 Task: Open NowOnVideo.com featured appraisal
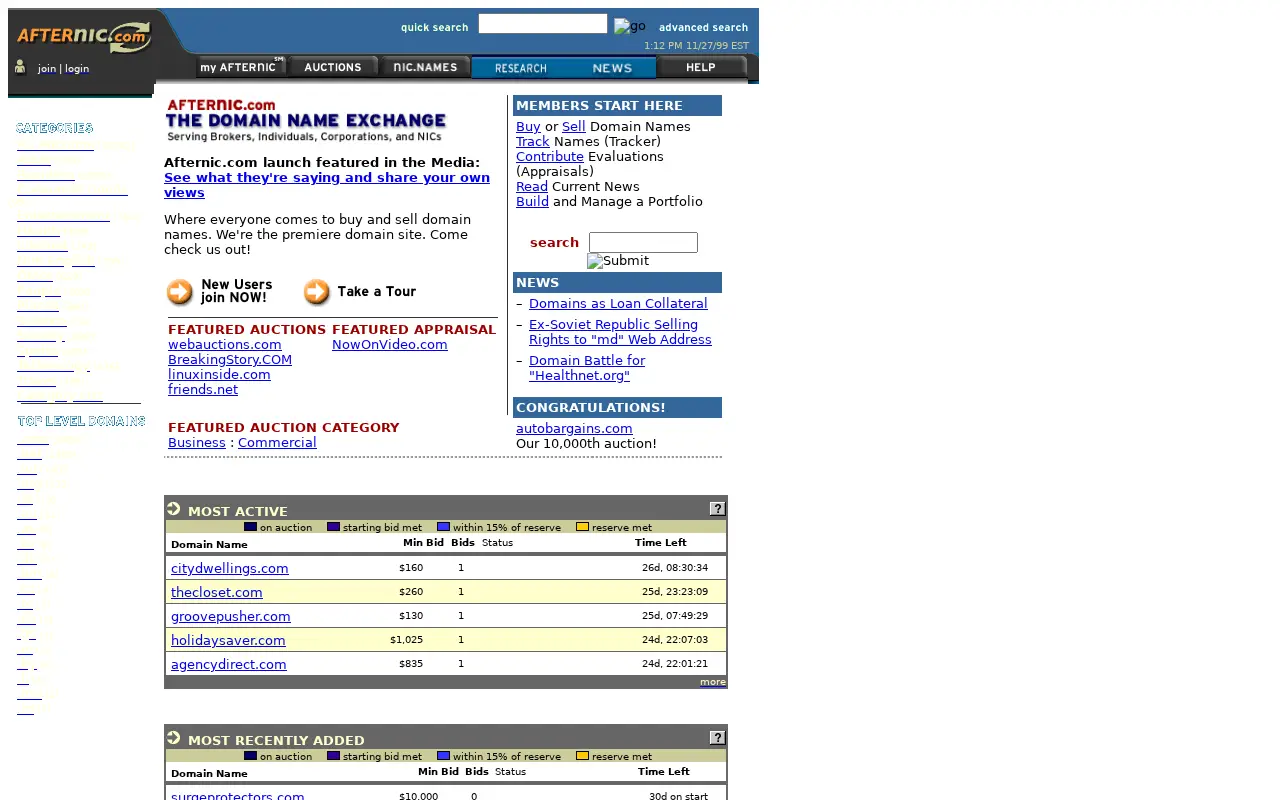pos(390,344)
